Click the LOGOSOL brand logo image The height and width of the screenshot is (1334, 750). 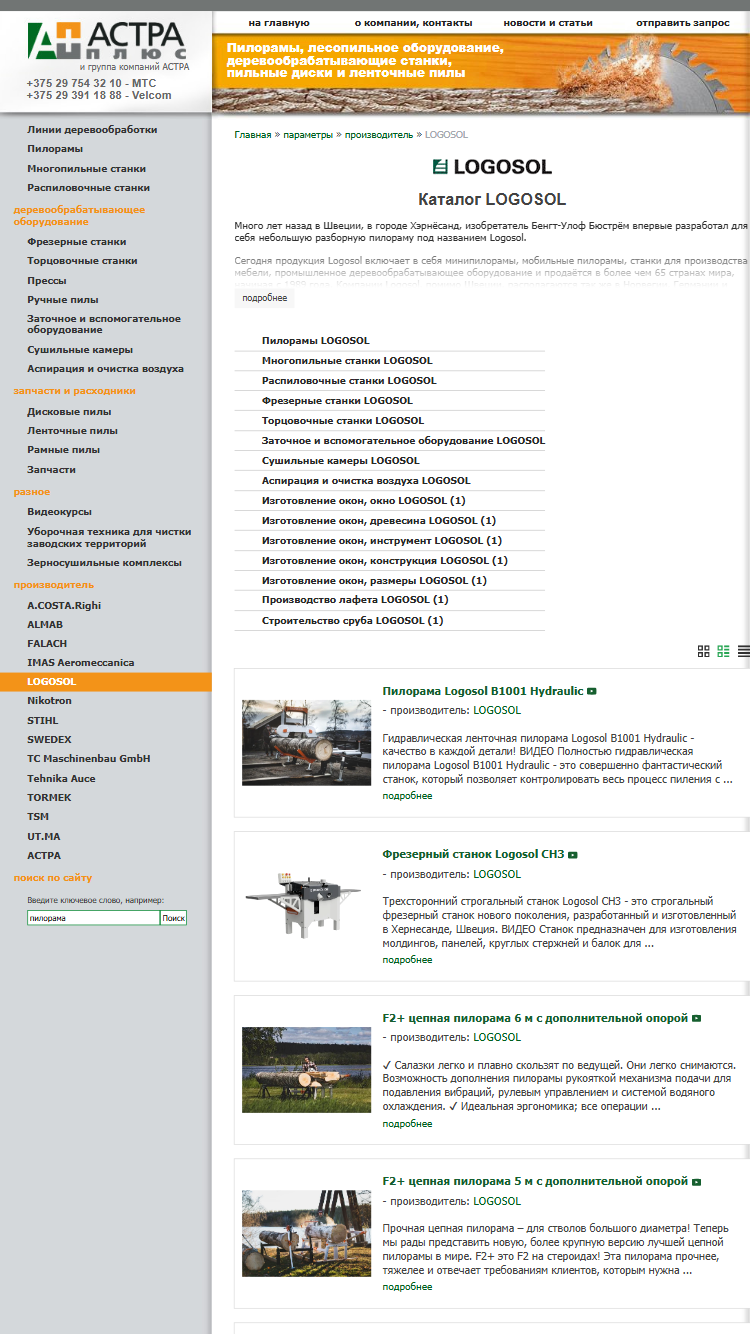point(492,166)
